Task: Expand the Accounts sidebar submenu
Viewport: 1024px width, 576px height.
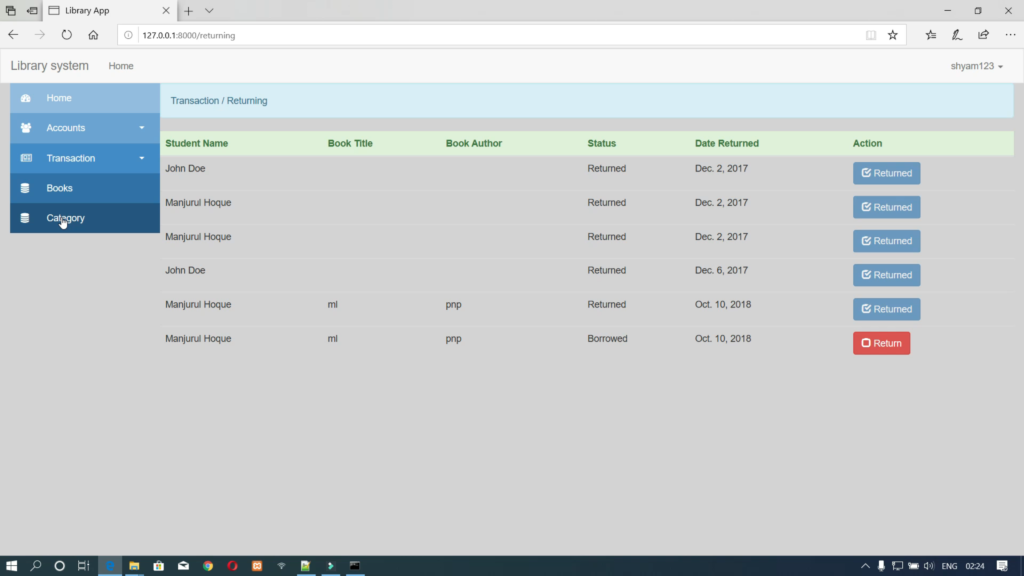Action: (141, 128)
